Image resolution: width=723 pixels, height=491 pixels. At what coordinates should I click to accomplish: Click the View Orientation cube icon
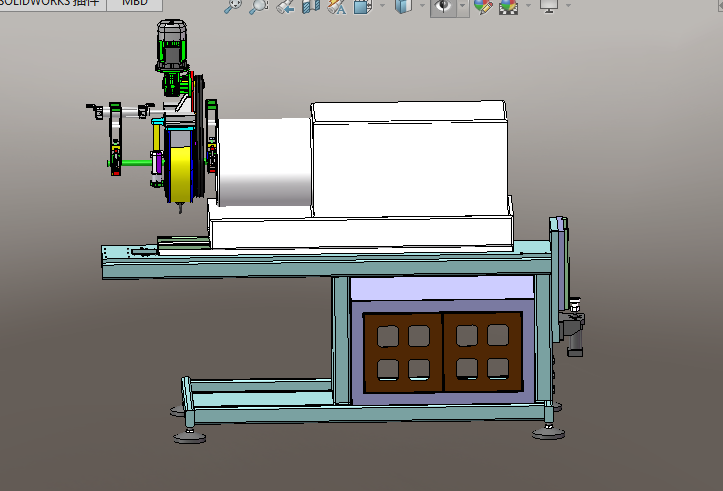tap(363, 6)
